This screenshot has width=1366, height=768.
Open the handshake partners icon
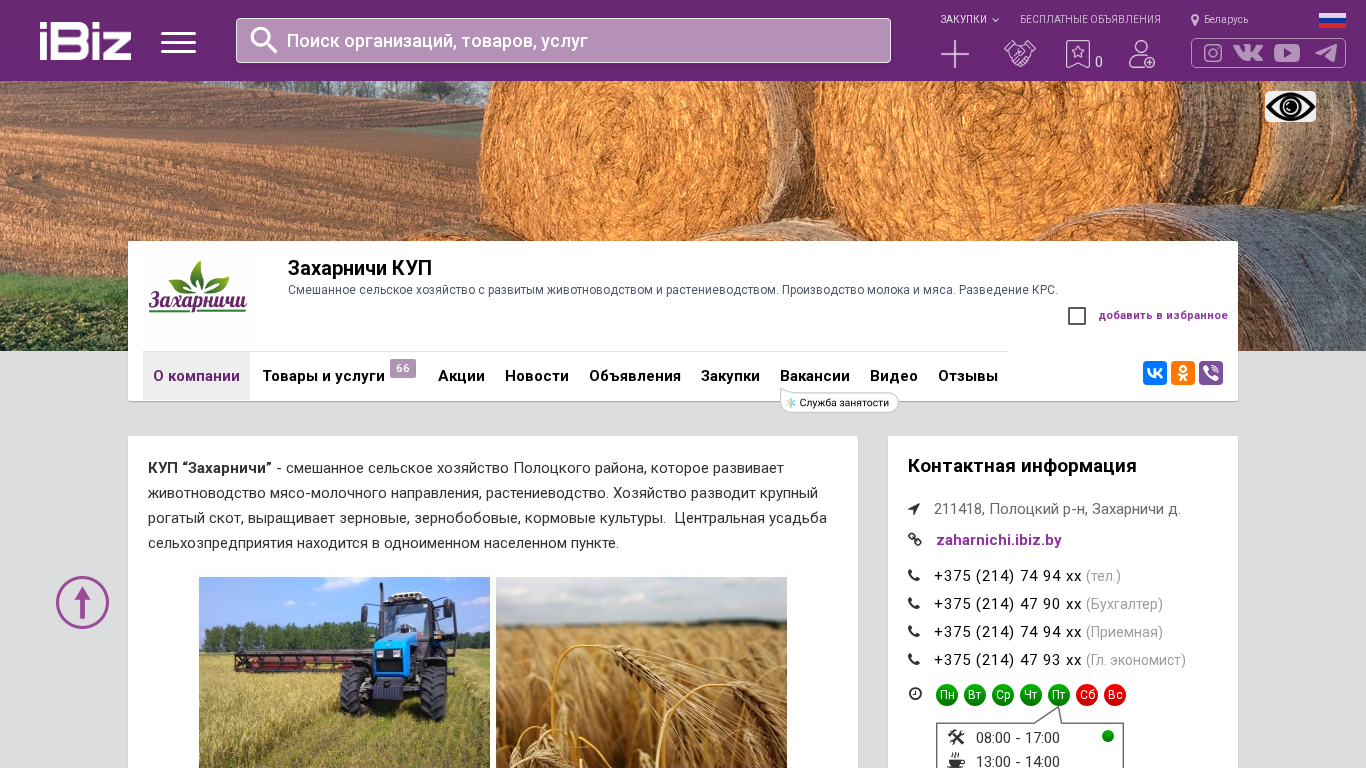(x=1020, y=54)
